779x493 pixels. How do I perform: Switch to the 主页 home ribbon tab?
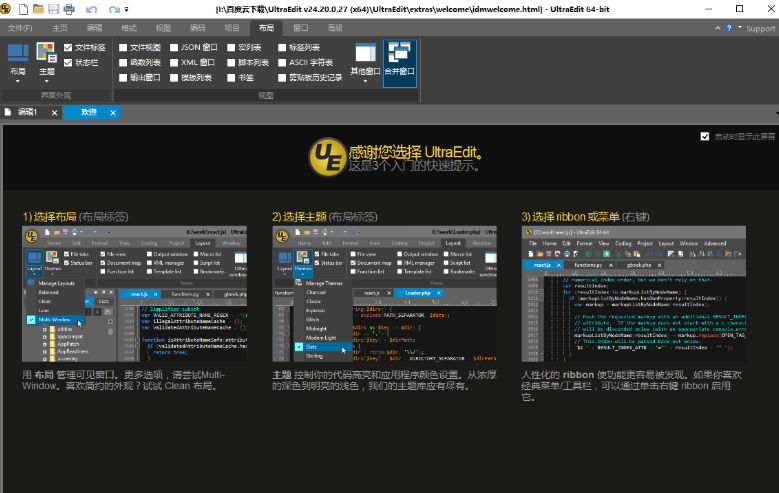[60, 28]
